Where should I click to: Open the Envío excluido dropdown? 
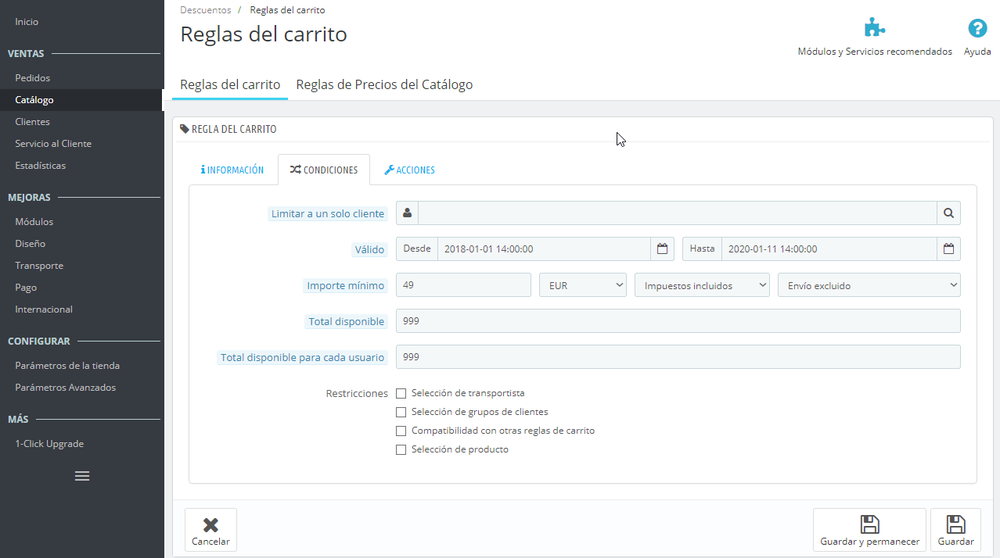tap(869, 285)
